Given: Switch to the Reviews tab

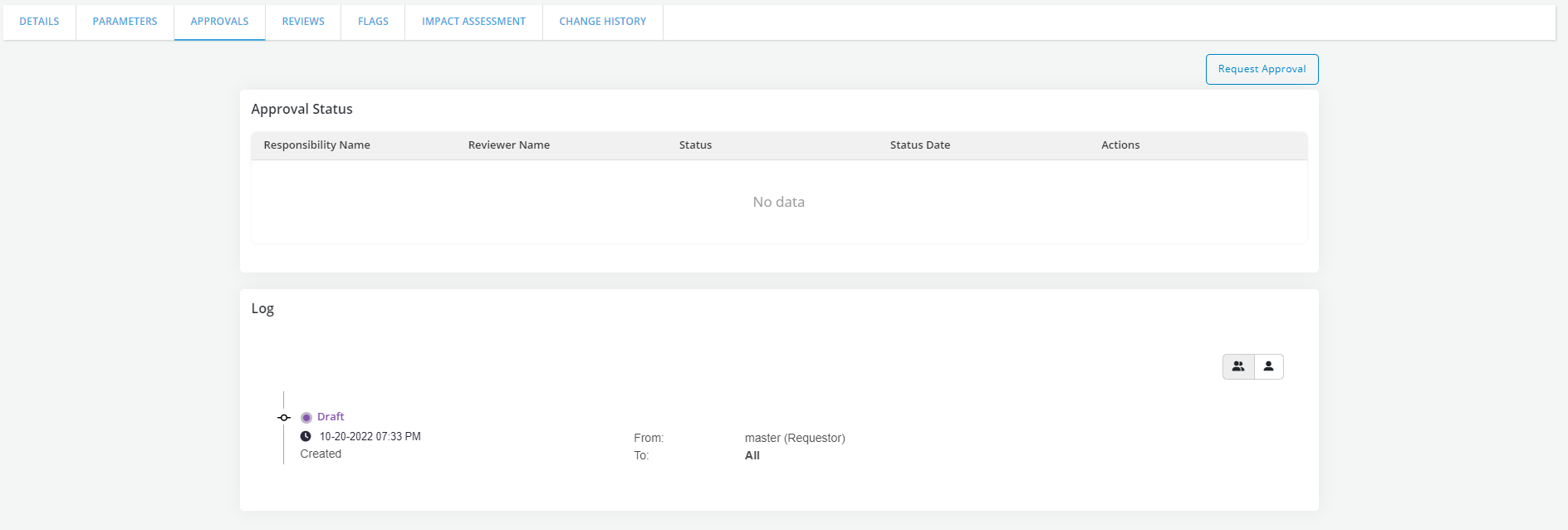Looking at the screenshot, I should [x=303, y=22].
